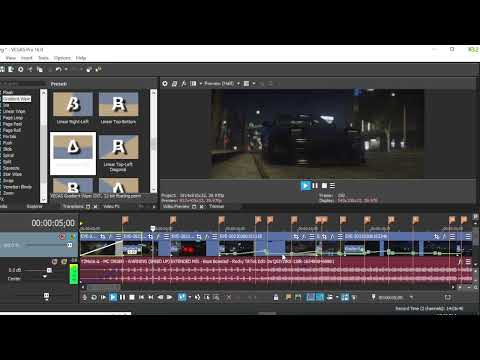Click the Go to Start transport button
The height and width of the screenshot is (360, 480).
(x=141, y=297)
